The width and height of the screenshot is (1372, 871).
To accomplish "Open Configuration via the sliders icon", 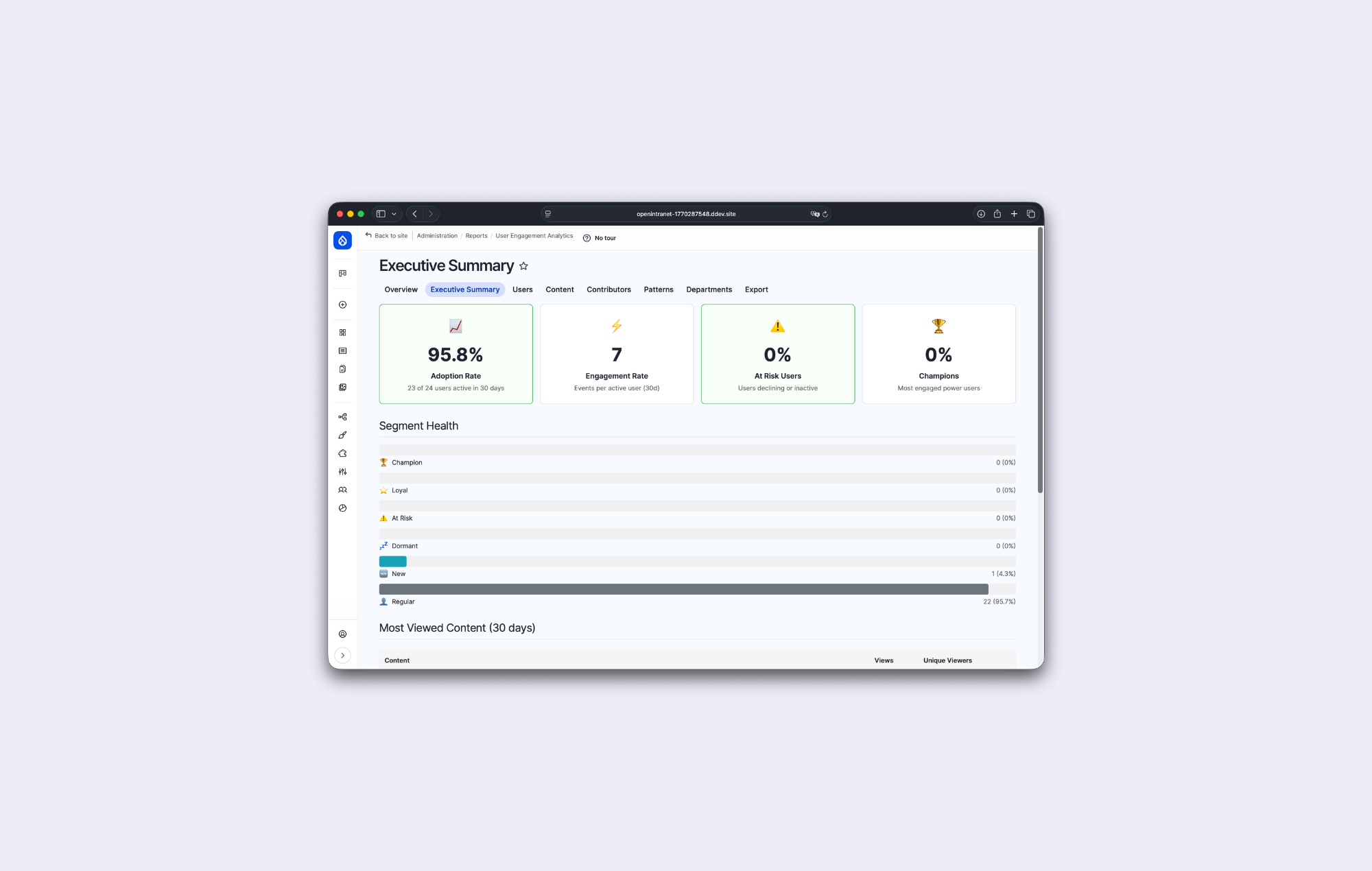I will 342,471.
